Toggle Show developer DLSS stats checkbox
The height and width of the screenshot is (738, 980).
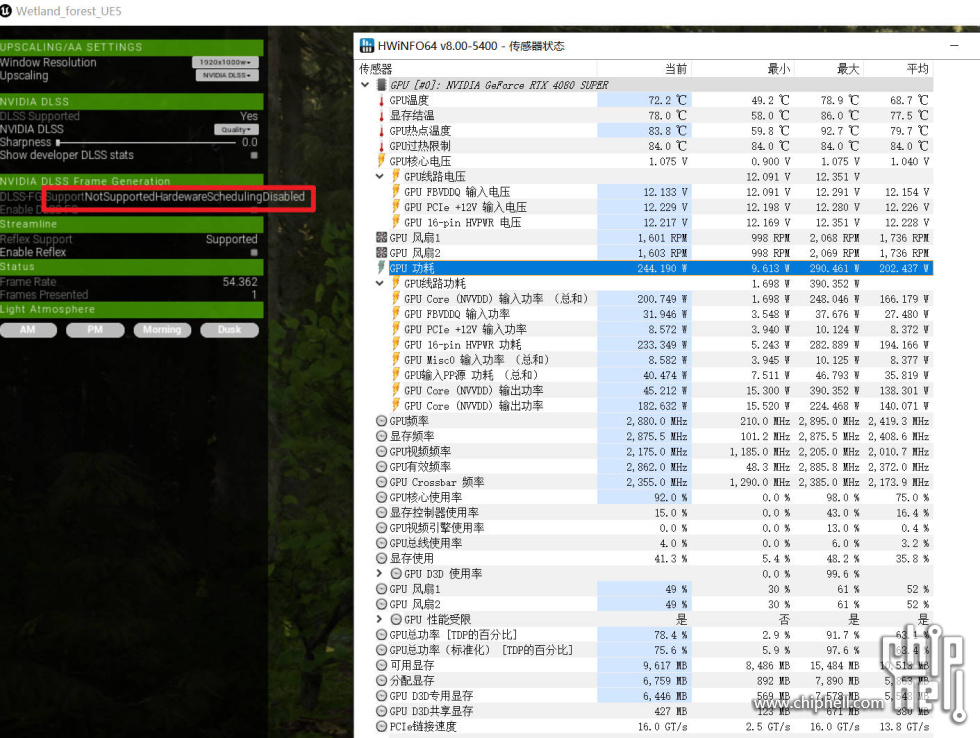point(254,155)
